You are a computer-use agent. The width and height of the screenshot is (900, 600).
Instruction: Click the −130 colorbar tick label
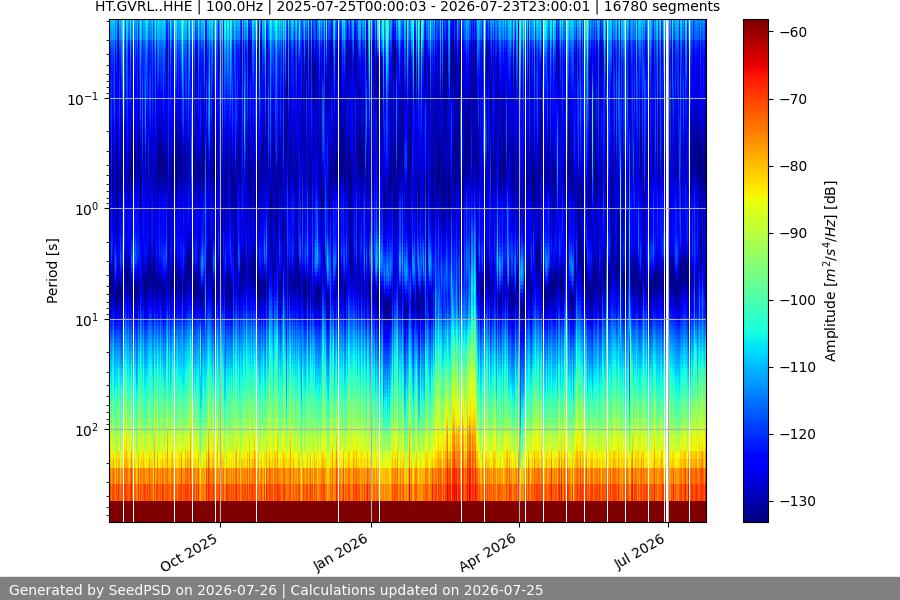click(x=797, y=501)
